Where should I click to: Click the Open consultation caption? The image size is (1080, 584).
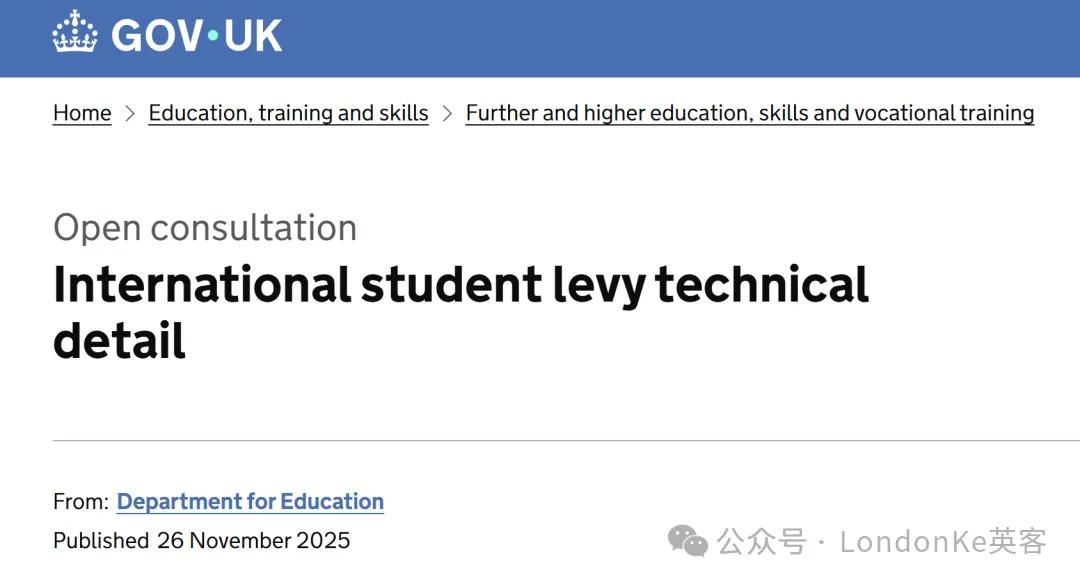(205, 228)
